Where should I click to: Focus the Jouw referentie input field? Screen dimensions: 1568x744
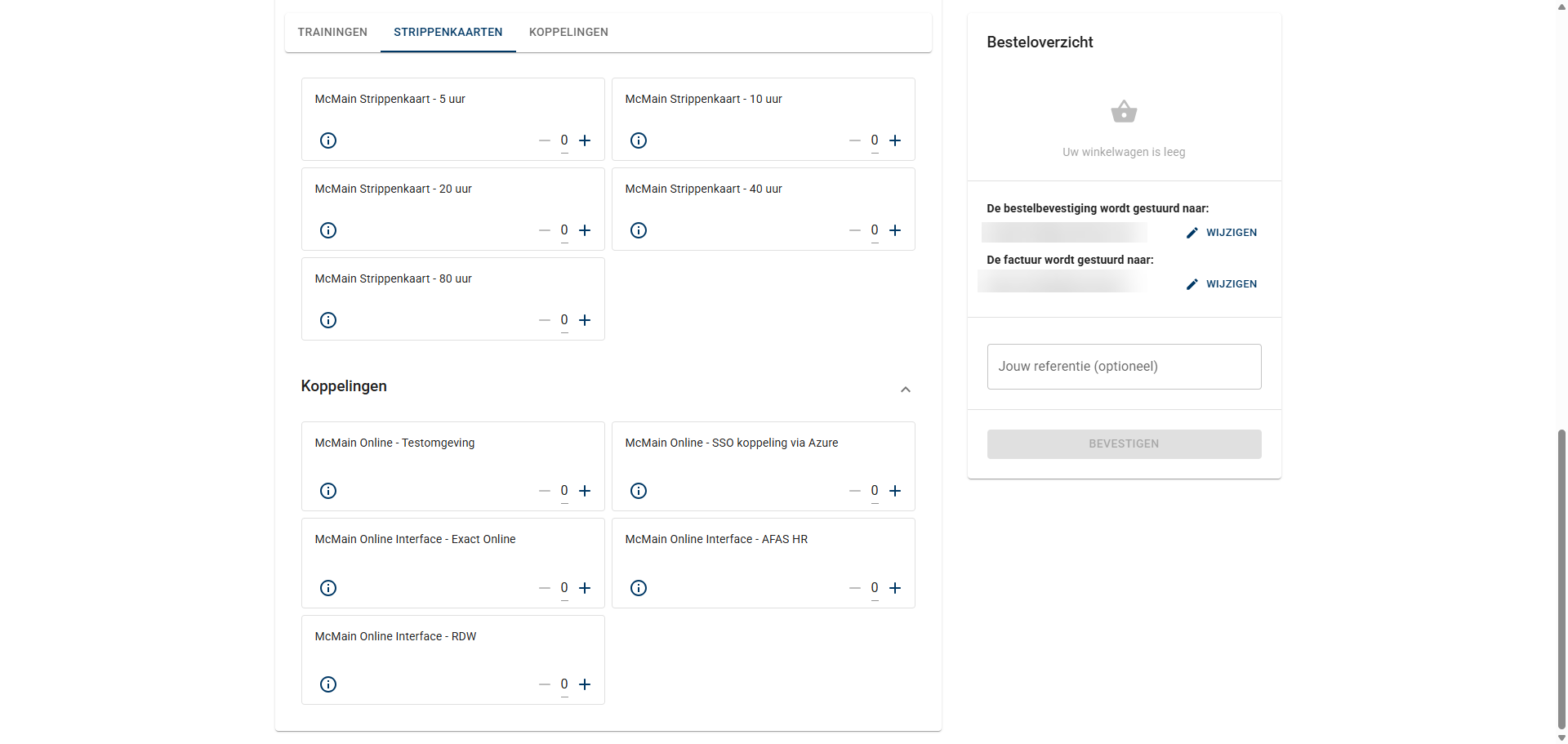(x=1124, y=367)
